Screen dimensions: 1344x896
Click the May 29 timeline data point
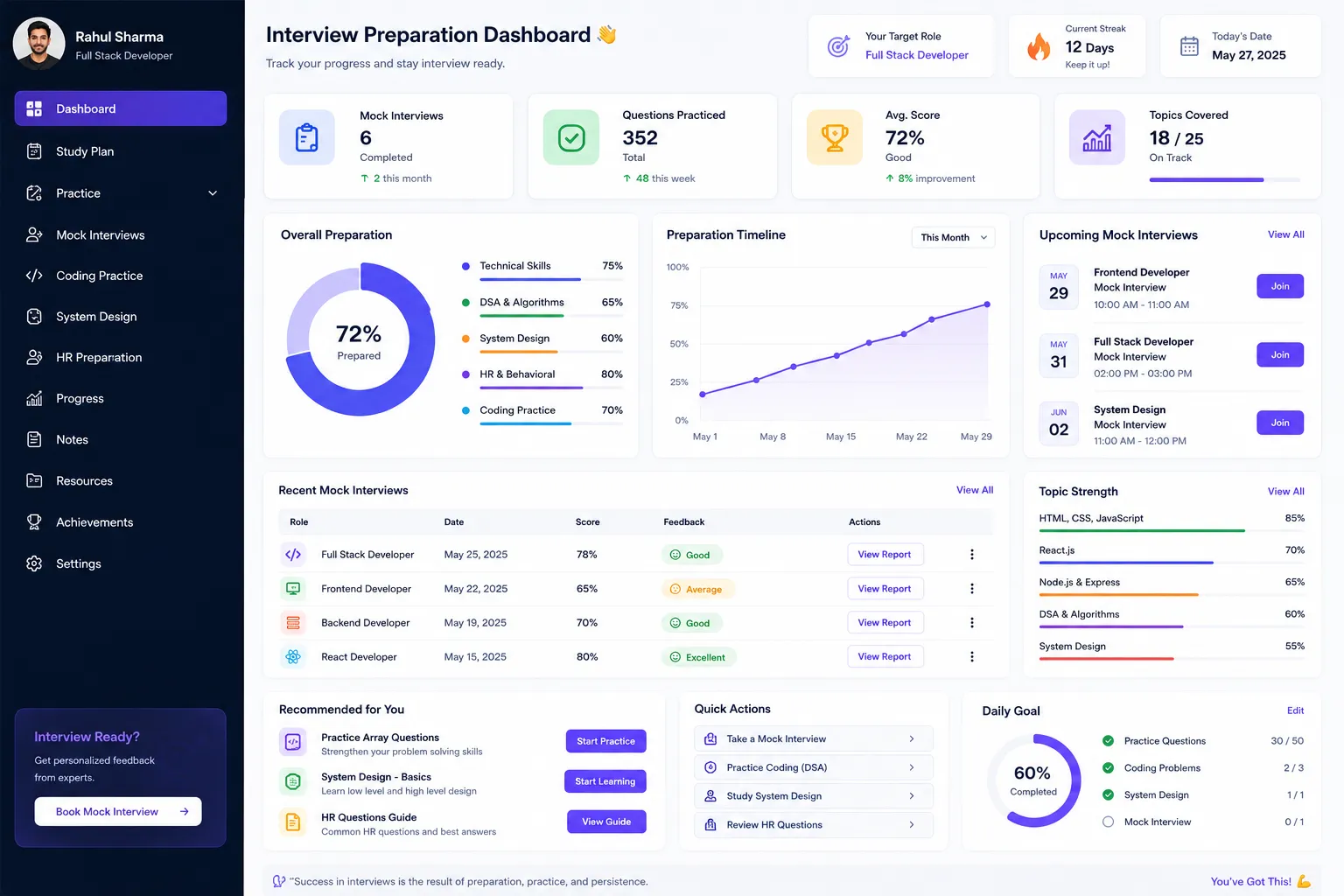tap(987, 304)
